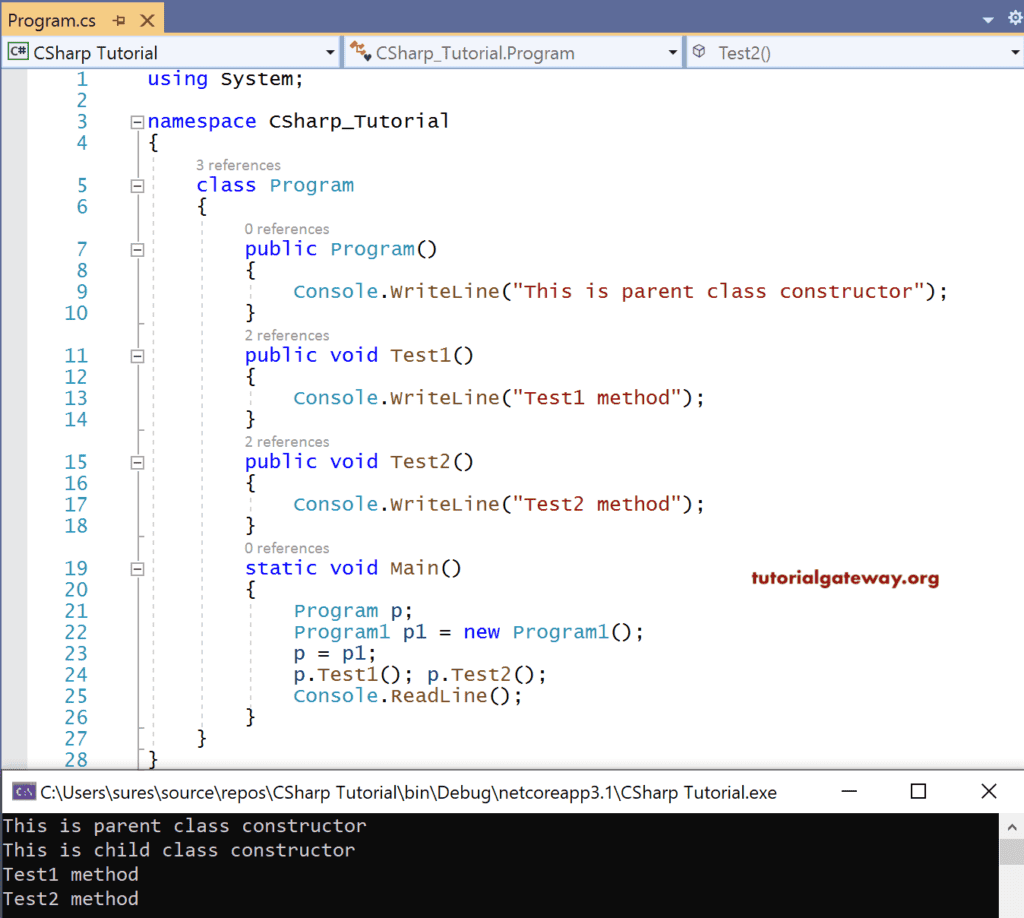The height and width of the screenshot is (918, 1024).
Task: Open the settings gear in tab bar
Action: tap(1014, 19)
